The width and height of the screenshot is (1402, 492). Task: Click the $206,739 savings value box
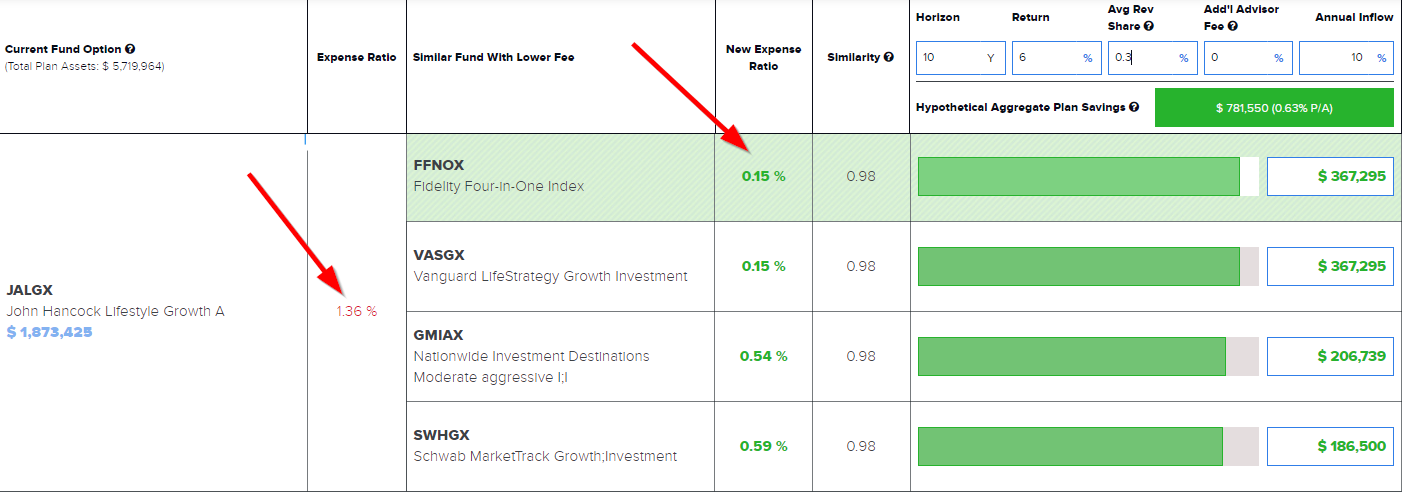(x=1330, y=356)
